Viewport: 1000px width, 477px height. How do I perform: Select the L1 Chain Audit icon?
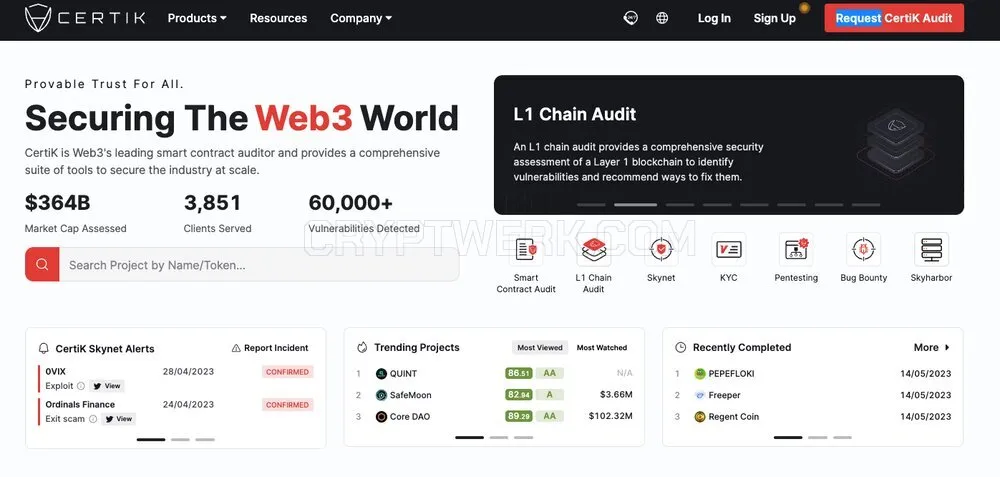point(593,249)
